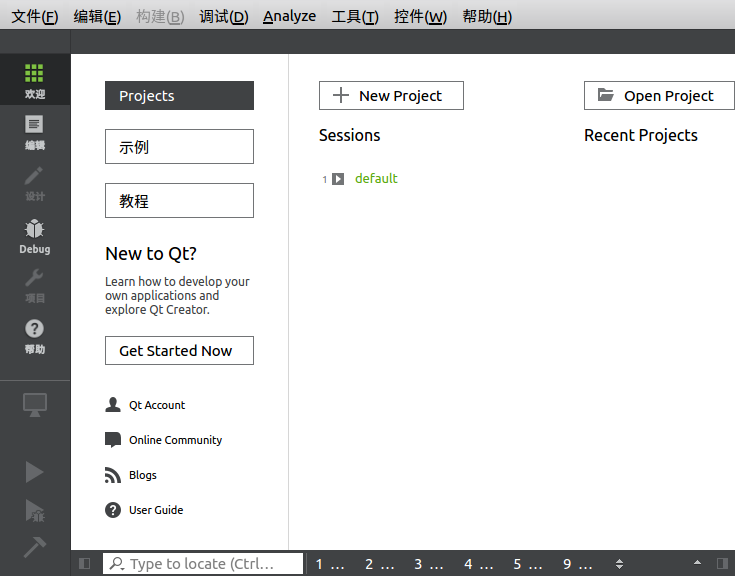
Task: Open the Analyze menu
Action: coord(289,16)
